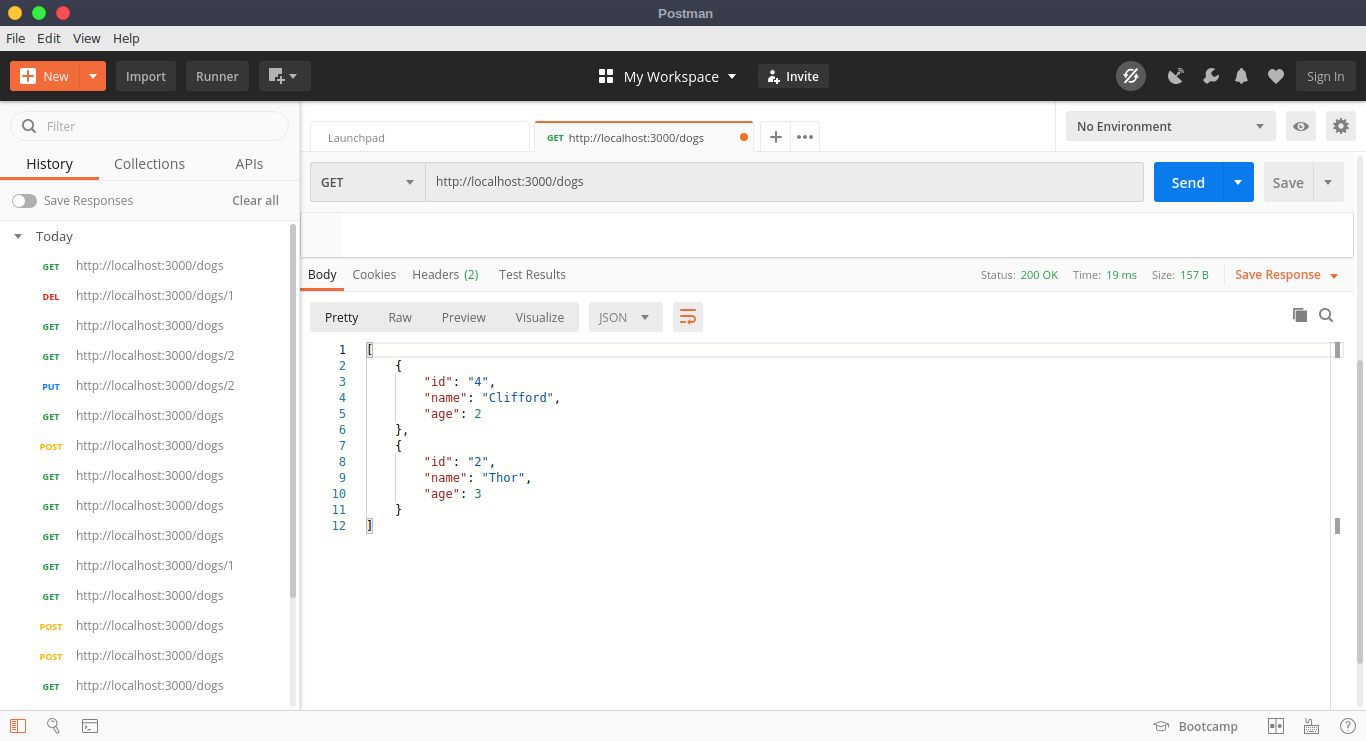
Task: Open the Postman console icon
Action: (x=89, y=726)
